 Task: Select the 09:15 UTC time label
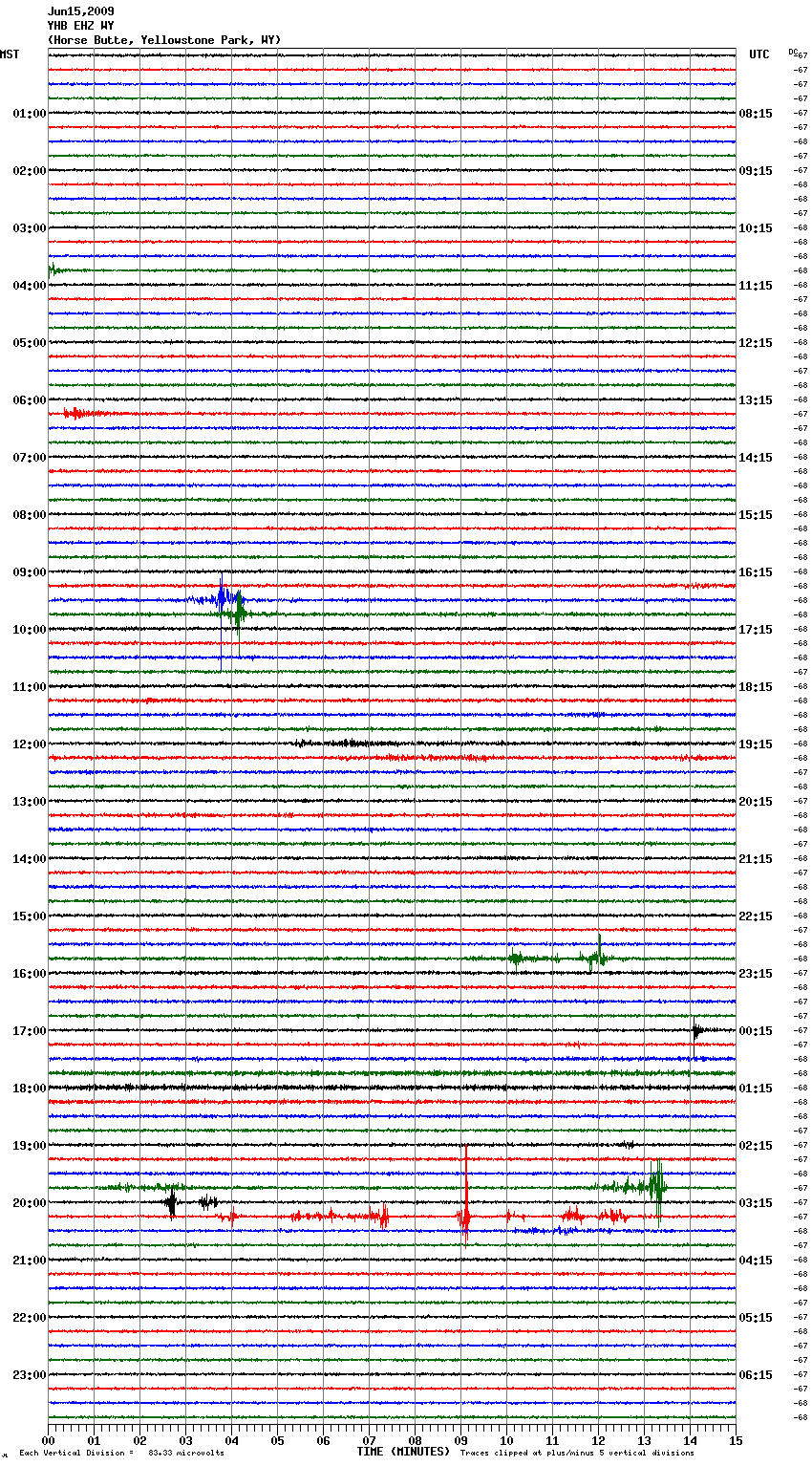pyautogui.click(x=756, y=171)
